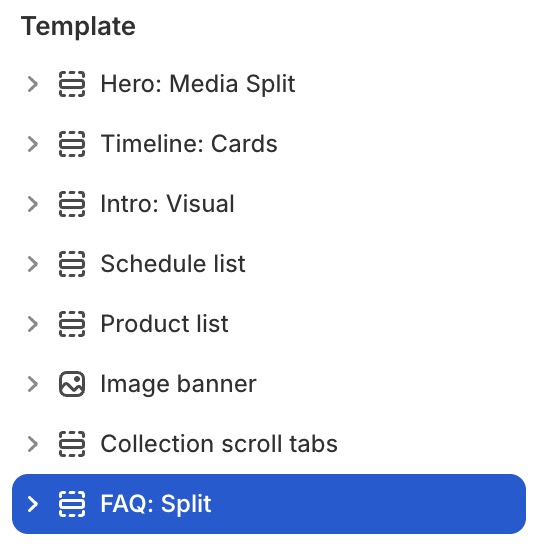Viewport: 540px width, 546px height.
Task: Expand the highlighted FAQ: Split chevron
Action: 33,504
